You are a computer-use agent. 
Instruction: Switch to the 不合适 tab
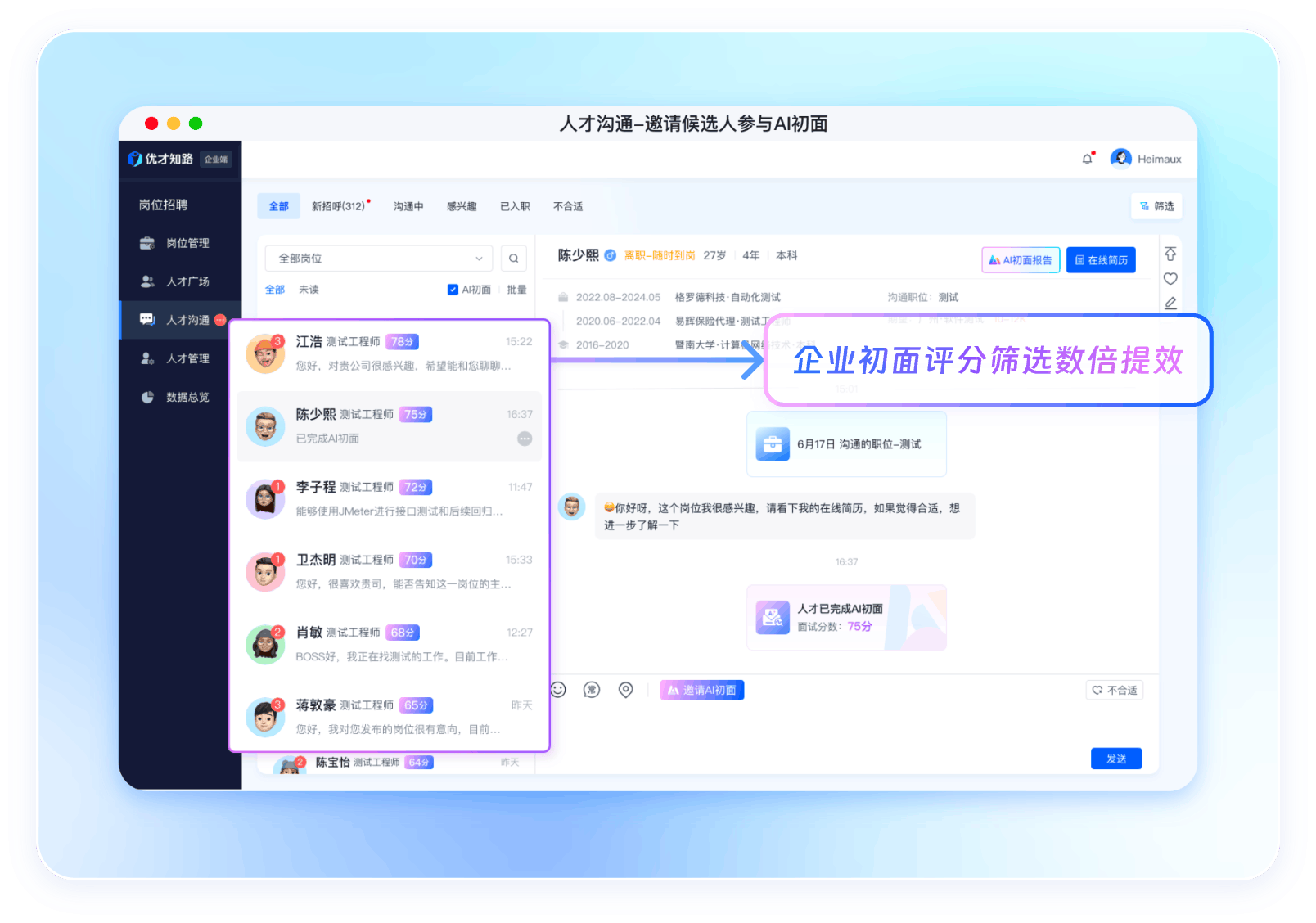pyautogui.click(x=568, y=206)
